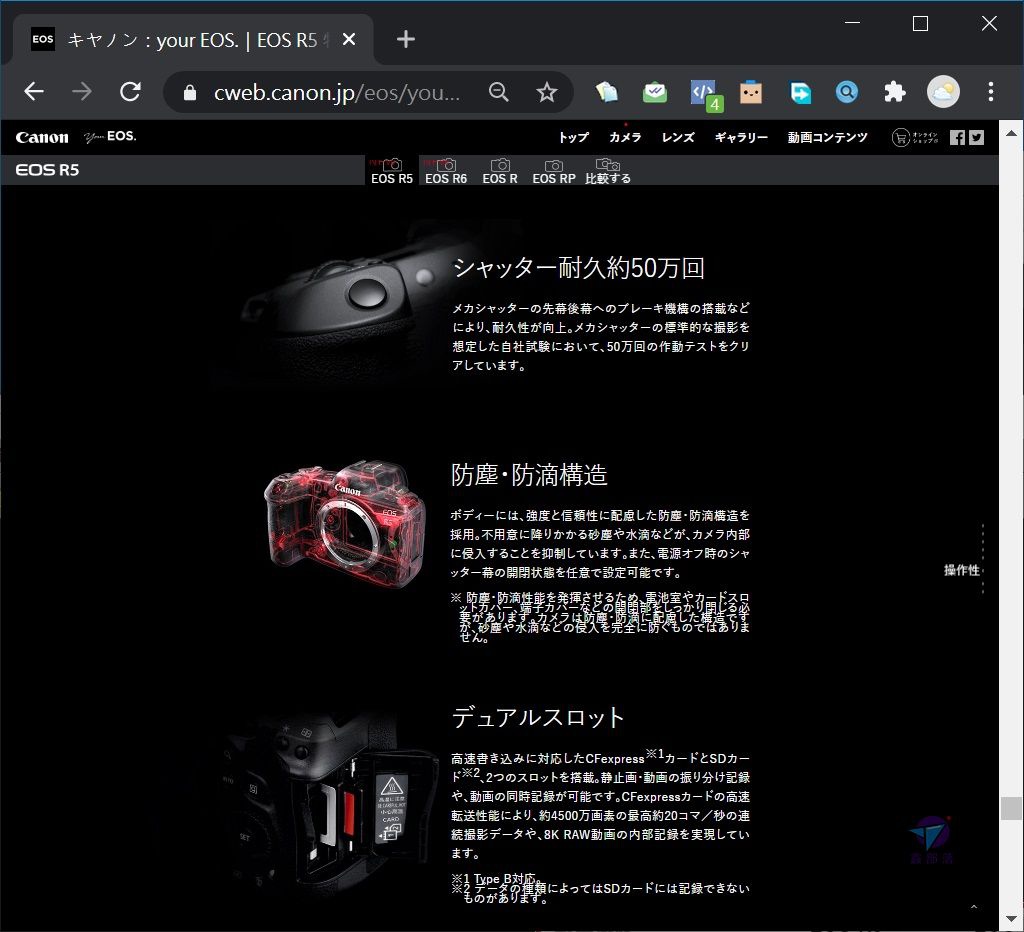
Task: Open the レンズ menu item
Action: tap(678, 137)
